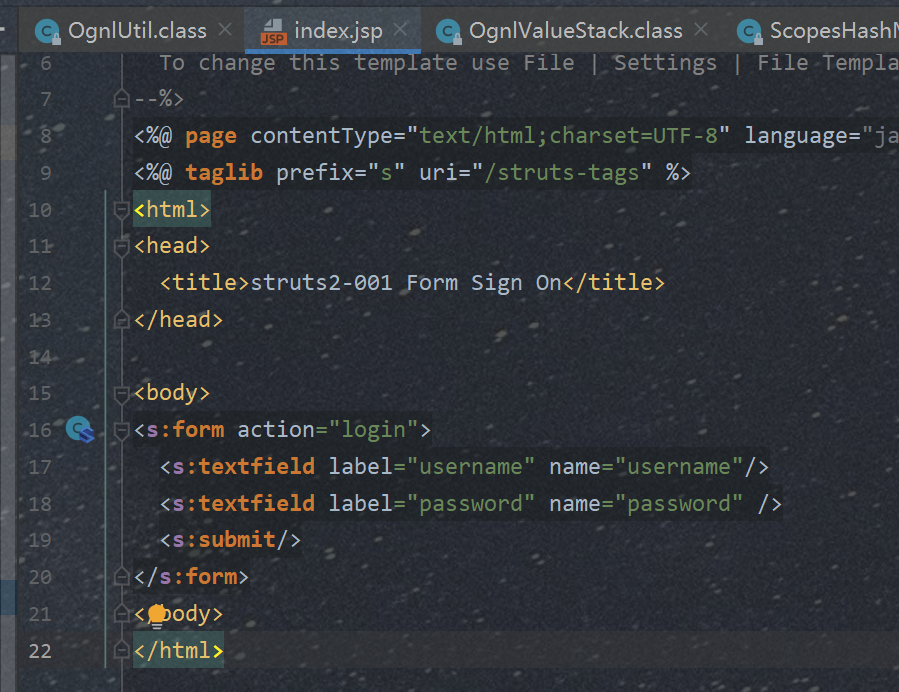Select the index.jsp editor tab
The image size is (899, 692).
pos(333,30)
